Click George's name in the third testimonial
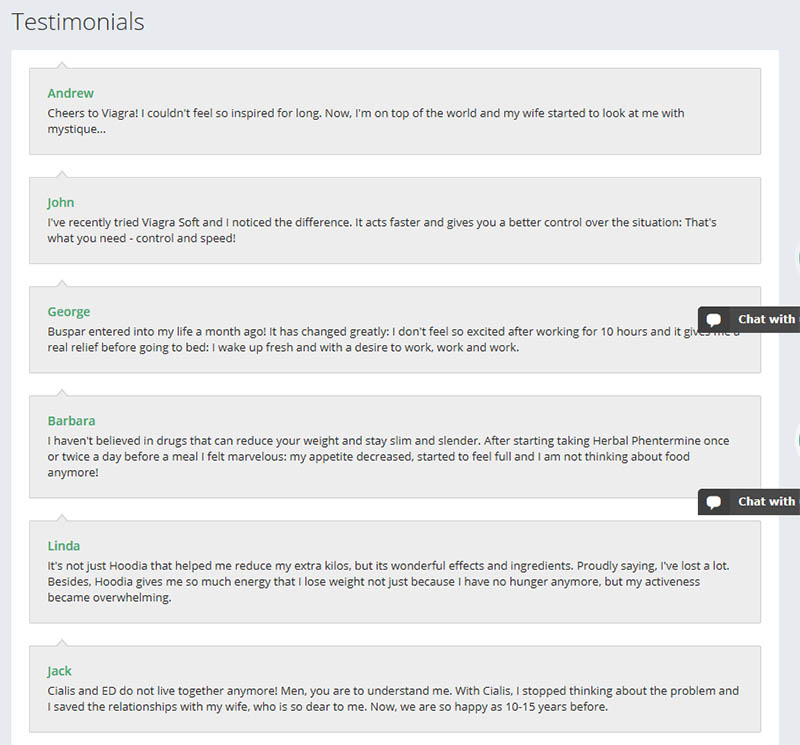Viewport: 800px width, 745px height. click(x=69, y=311)
